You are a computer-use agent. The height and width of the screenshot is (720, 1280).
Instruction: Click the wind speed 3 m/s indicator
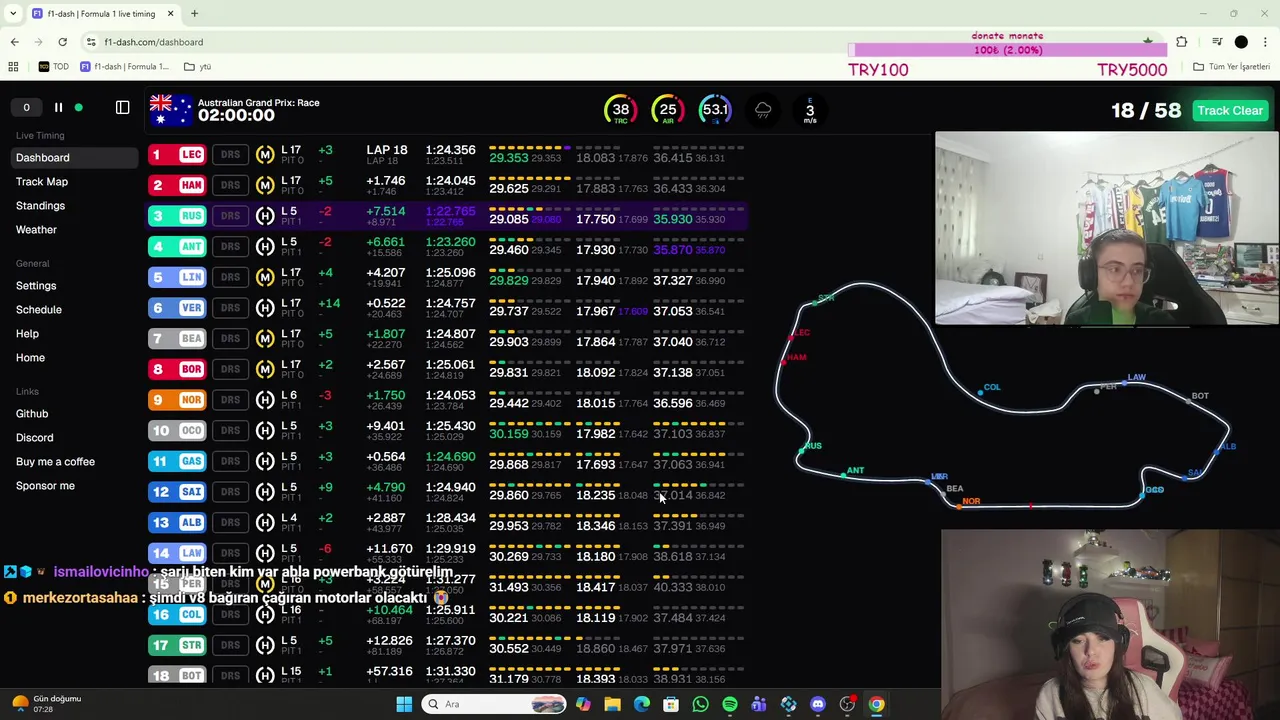coord(810,110)
